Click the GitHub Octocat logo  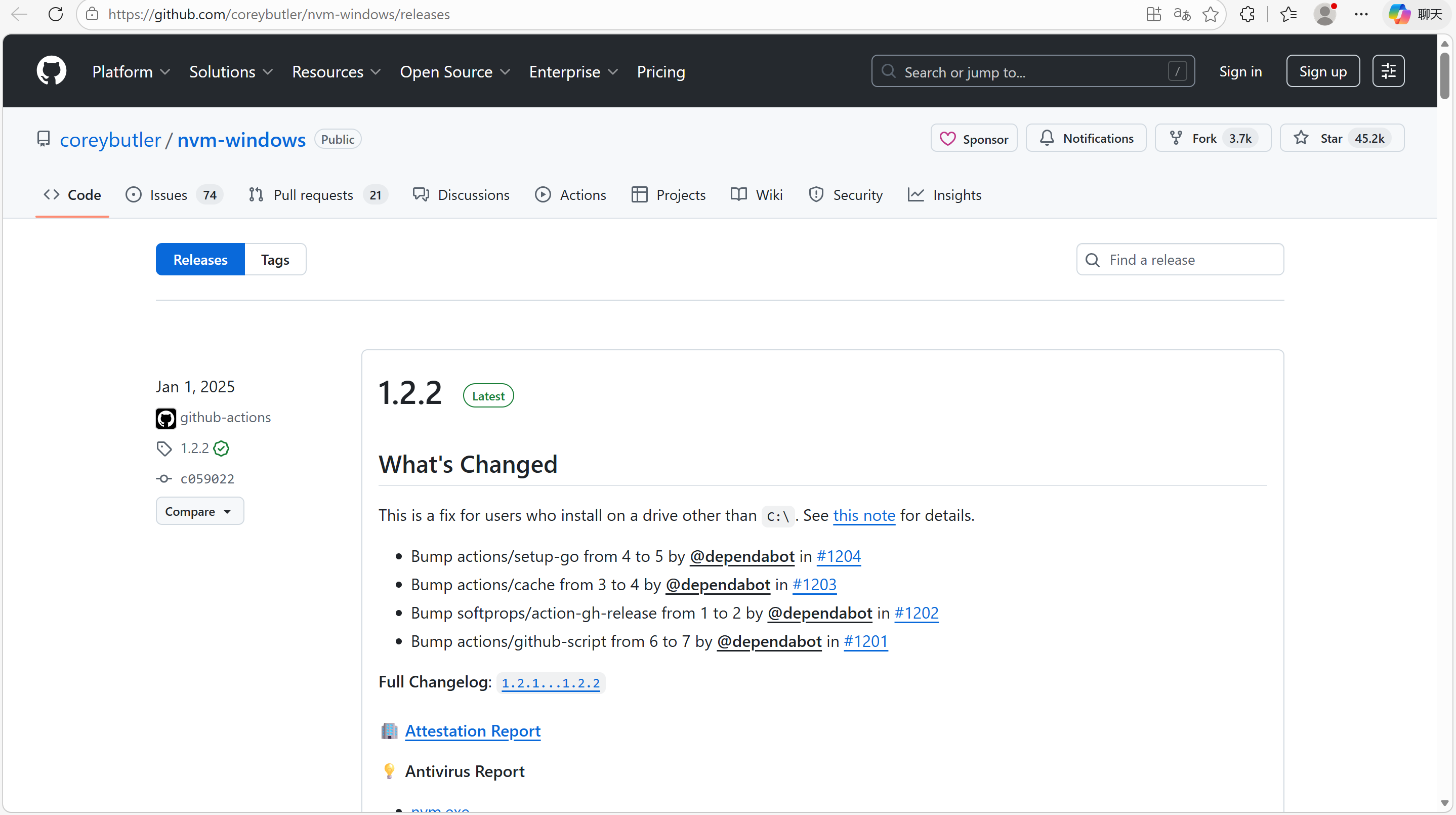click(52, 71)
